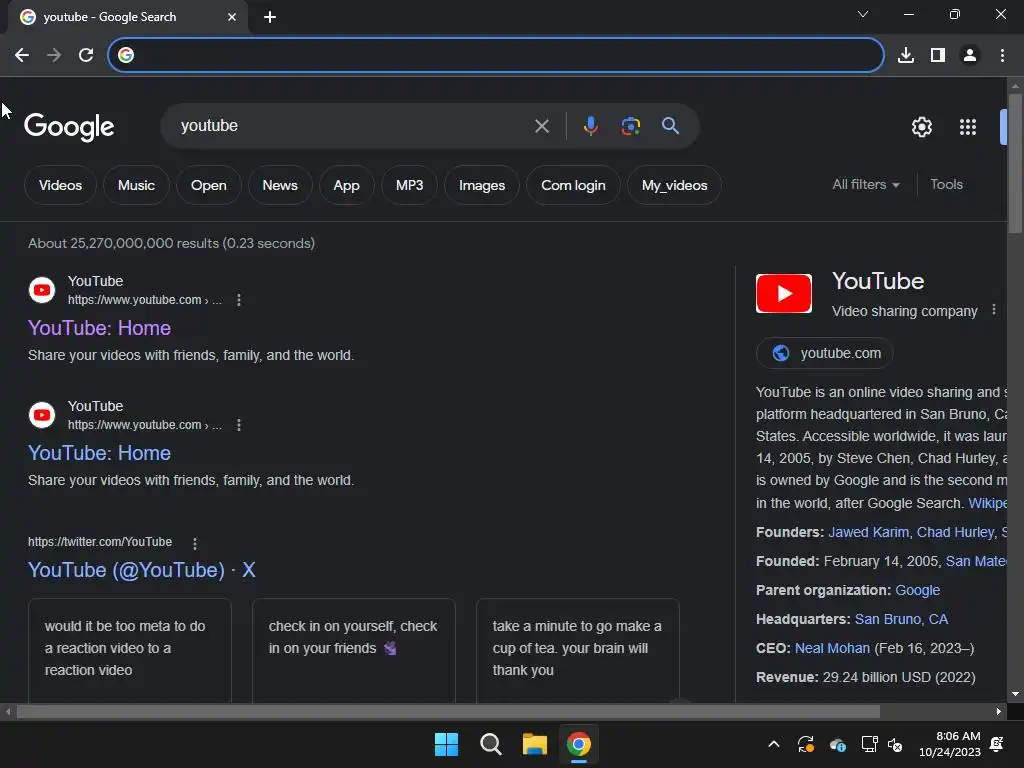Open the Google apps grid icon
This screenshot has height=768, width=1024.
point(968,127)
